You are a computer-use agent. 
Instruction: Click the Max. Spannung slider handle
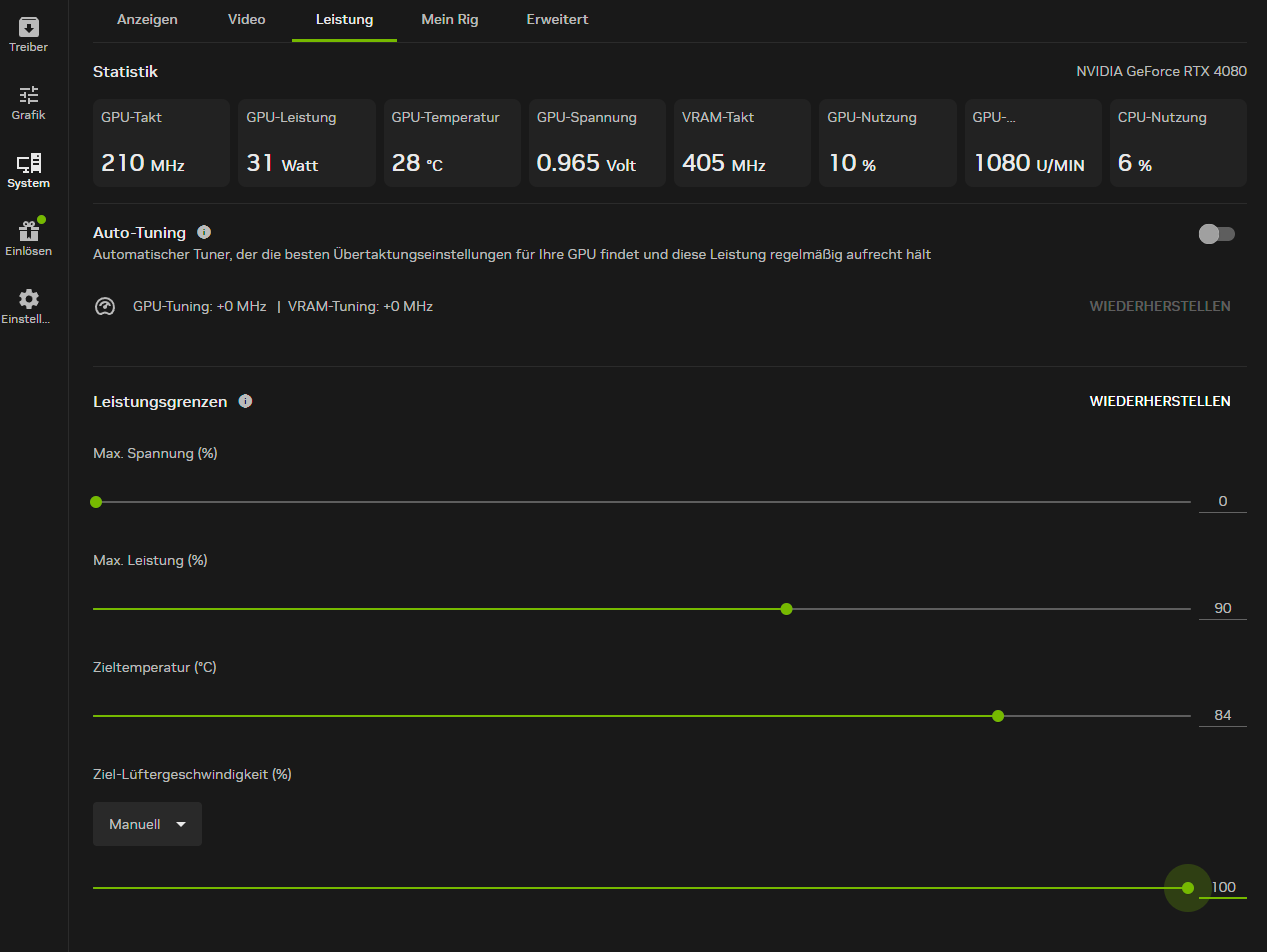point(96,502)
